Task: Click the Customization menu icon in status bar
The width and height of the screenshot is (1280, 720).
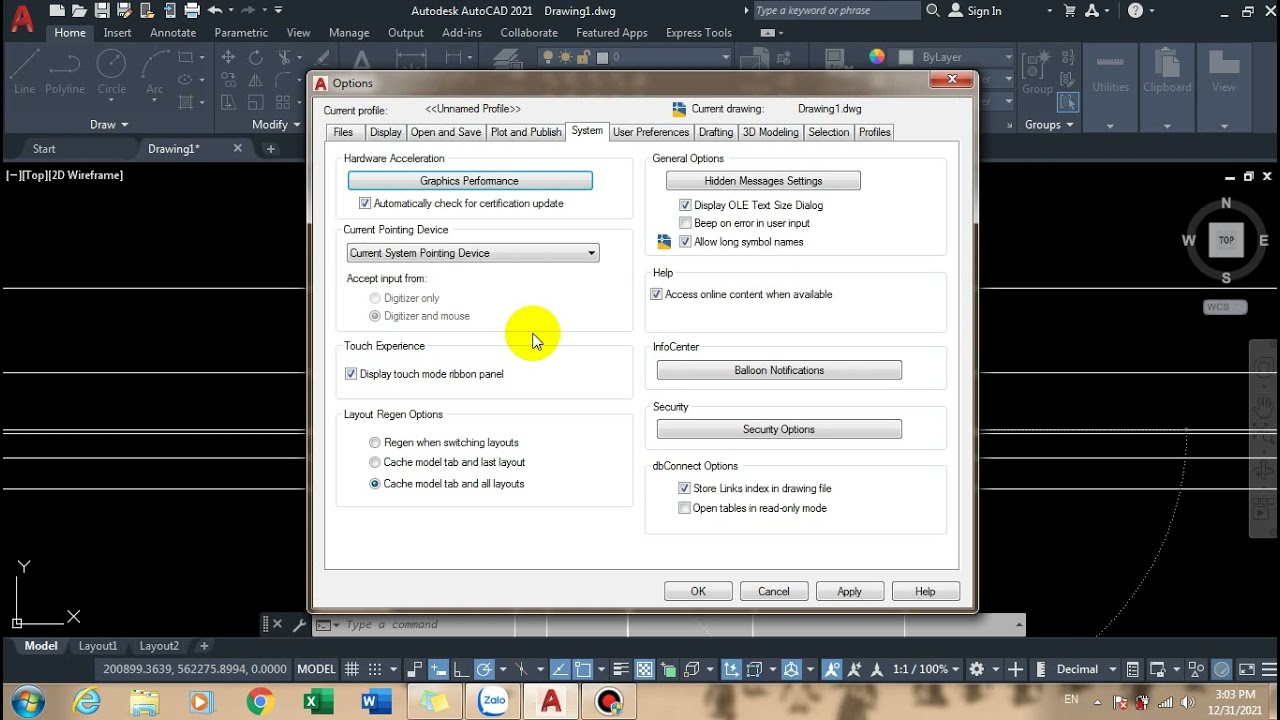Action: tap(1269, 669)
